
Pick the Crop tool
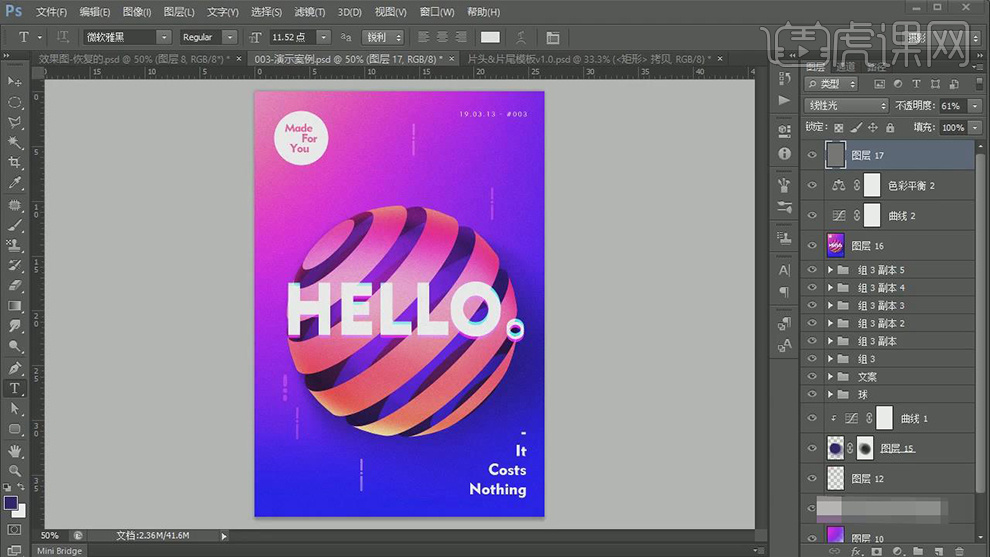(14, 163)
